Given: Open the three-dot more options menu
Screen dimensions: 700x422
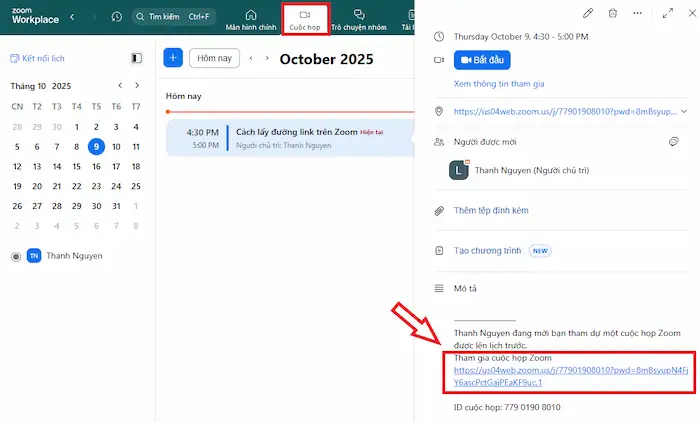Looking at the screenshot, I should click(x=638, y=13).
